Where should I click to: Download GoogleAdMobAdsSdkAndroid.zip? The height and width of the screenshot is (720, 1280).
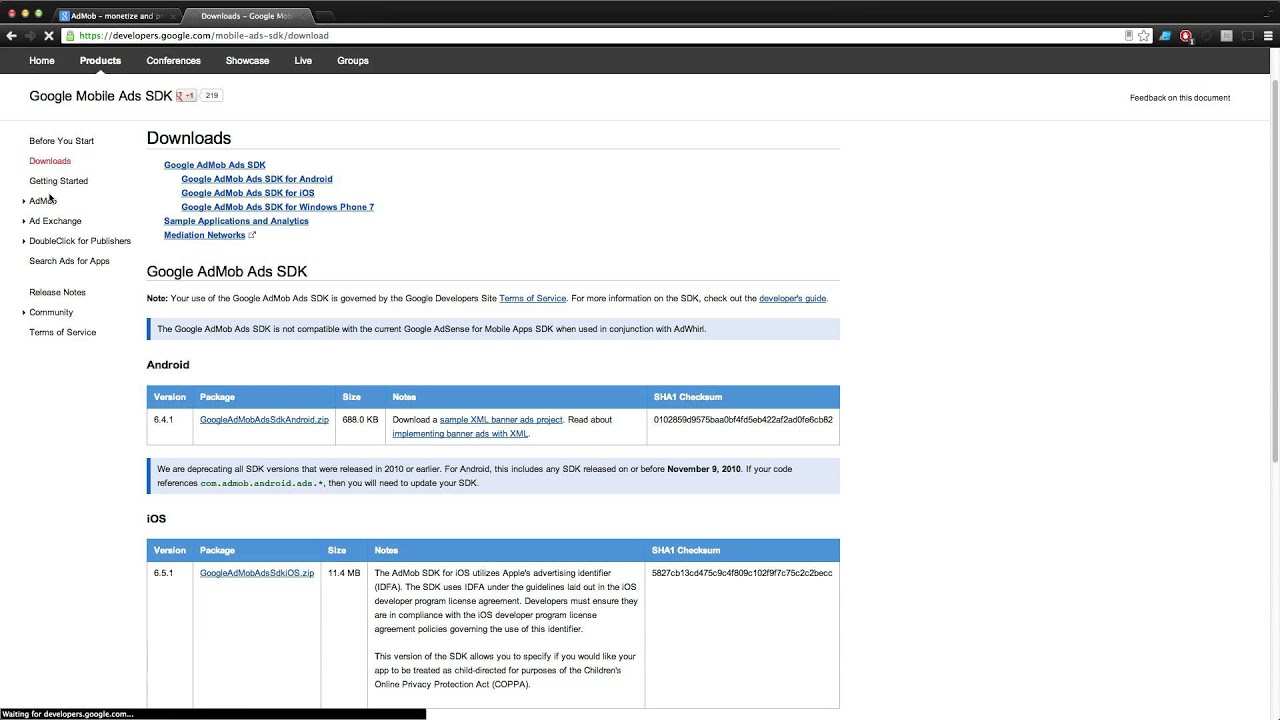coord(264,420)
